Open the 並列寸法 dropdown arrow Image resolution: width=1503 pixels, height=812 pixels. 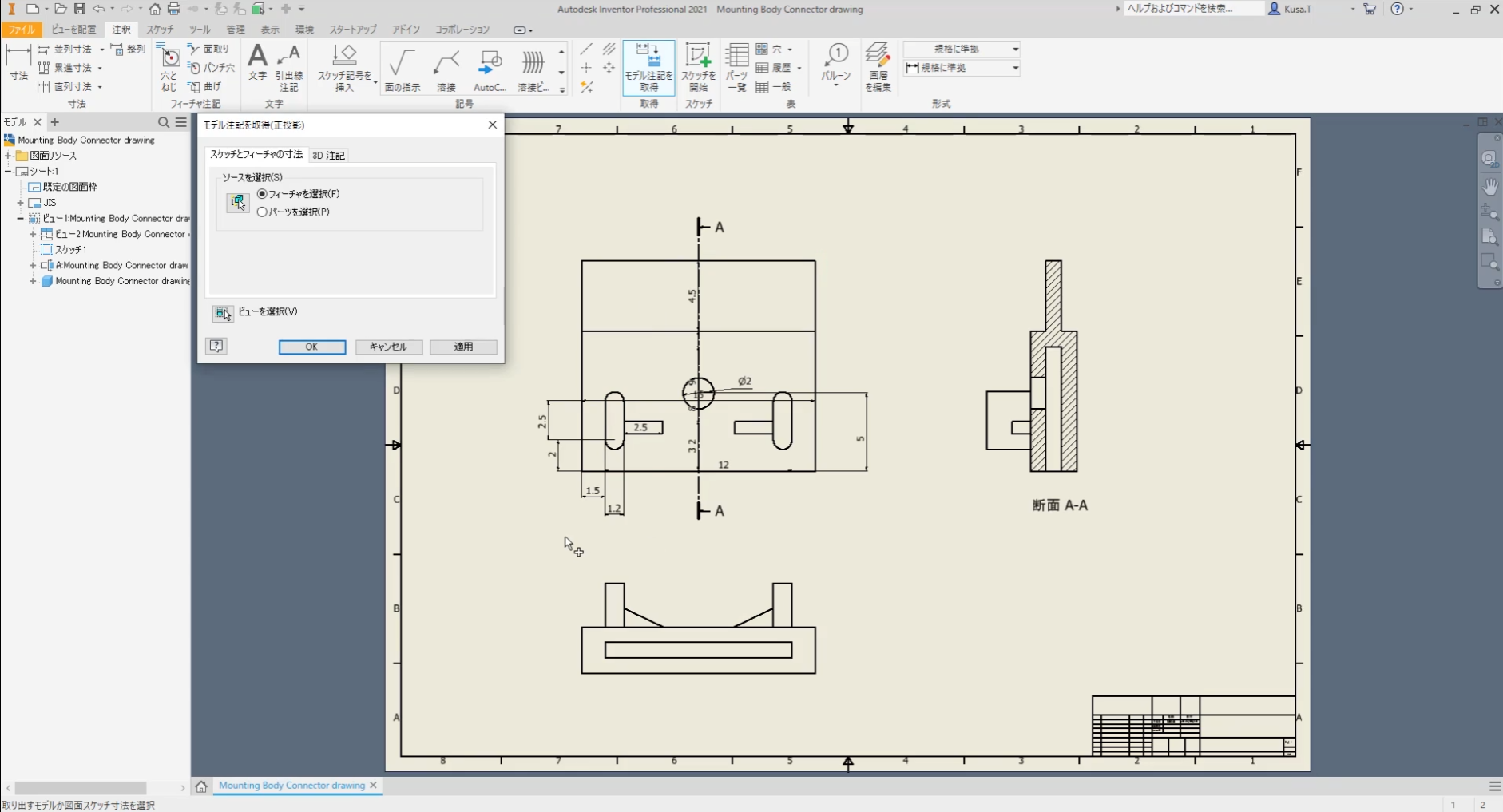pos(101,50)
